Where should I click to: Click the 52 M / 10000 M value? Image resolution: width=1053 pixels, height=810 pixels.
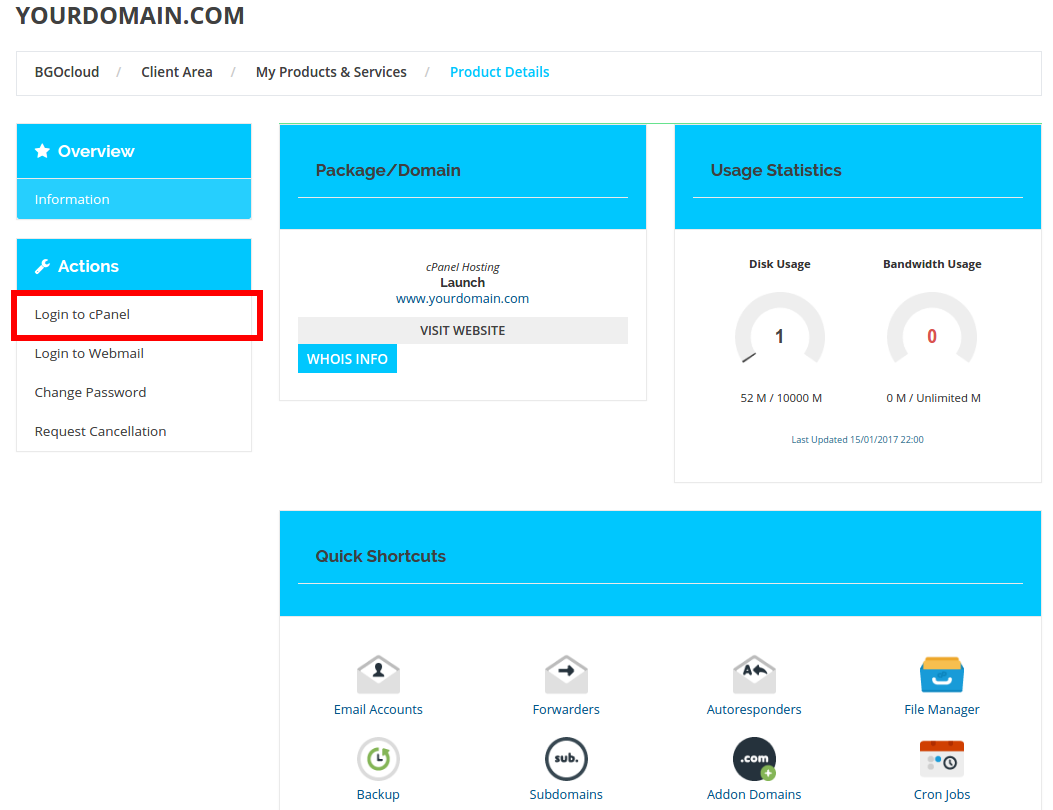pyautogui.click(x=781, y=398)
